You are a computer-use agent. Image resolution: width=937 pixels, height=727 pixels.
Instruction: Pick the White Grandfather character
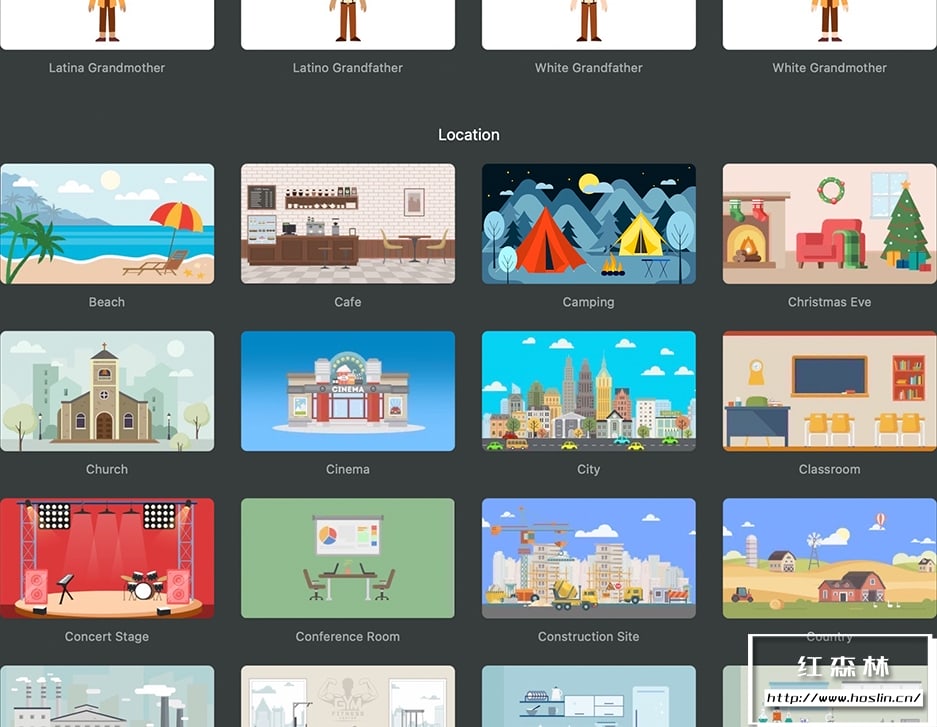(x=589, y=24)
